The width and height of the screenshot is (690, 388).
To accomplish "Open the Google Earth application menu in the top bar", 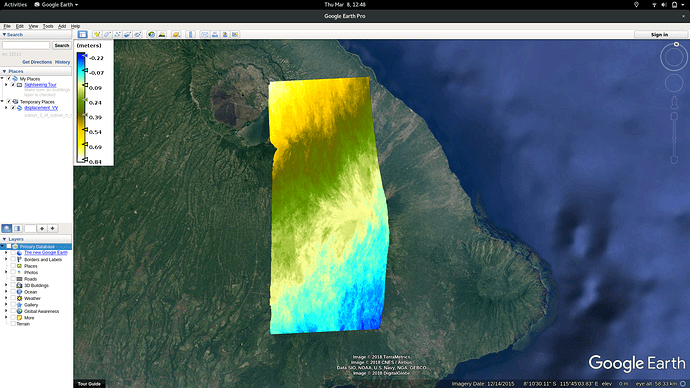I will point(56,4).
